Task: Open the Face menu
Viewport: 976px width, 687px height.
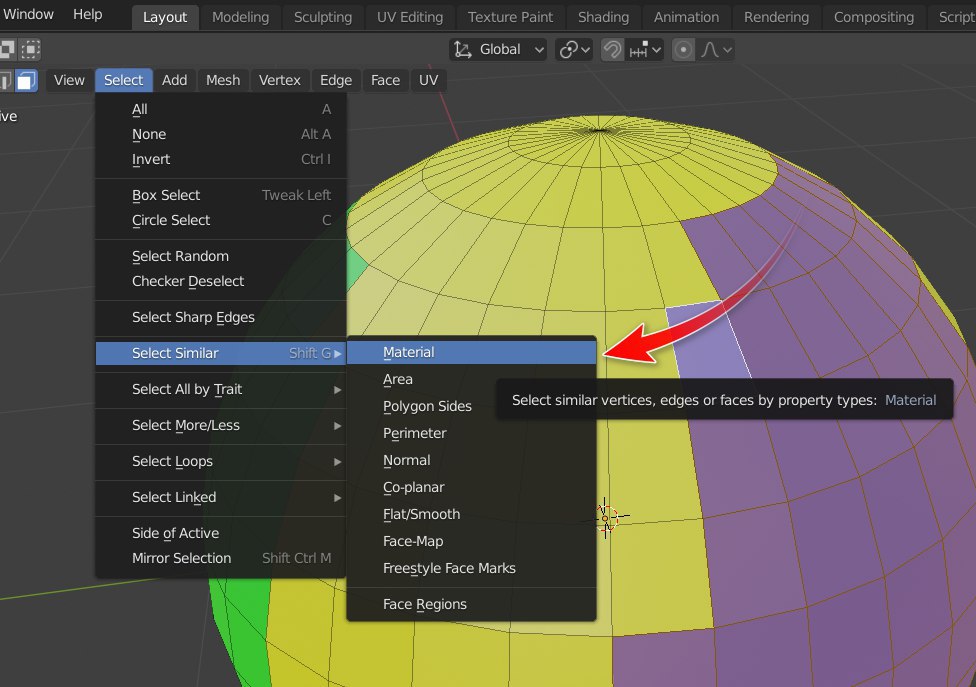Action: 385,80
